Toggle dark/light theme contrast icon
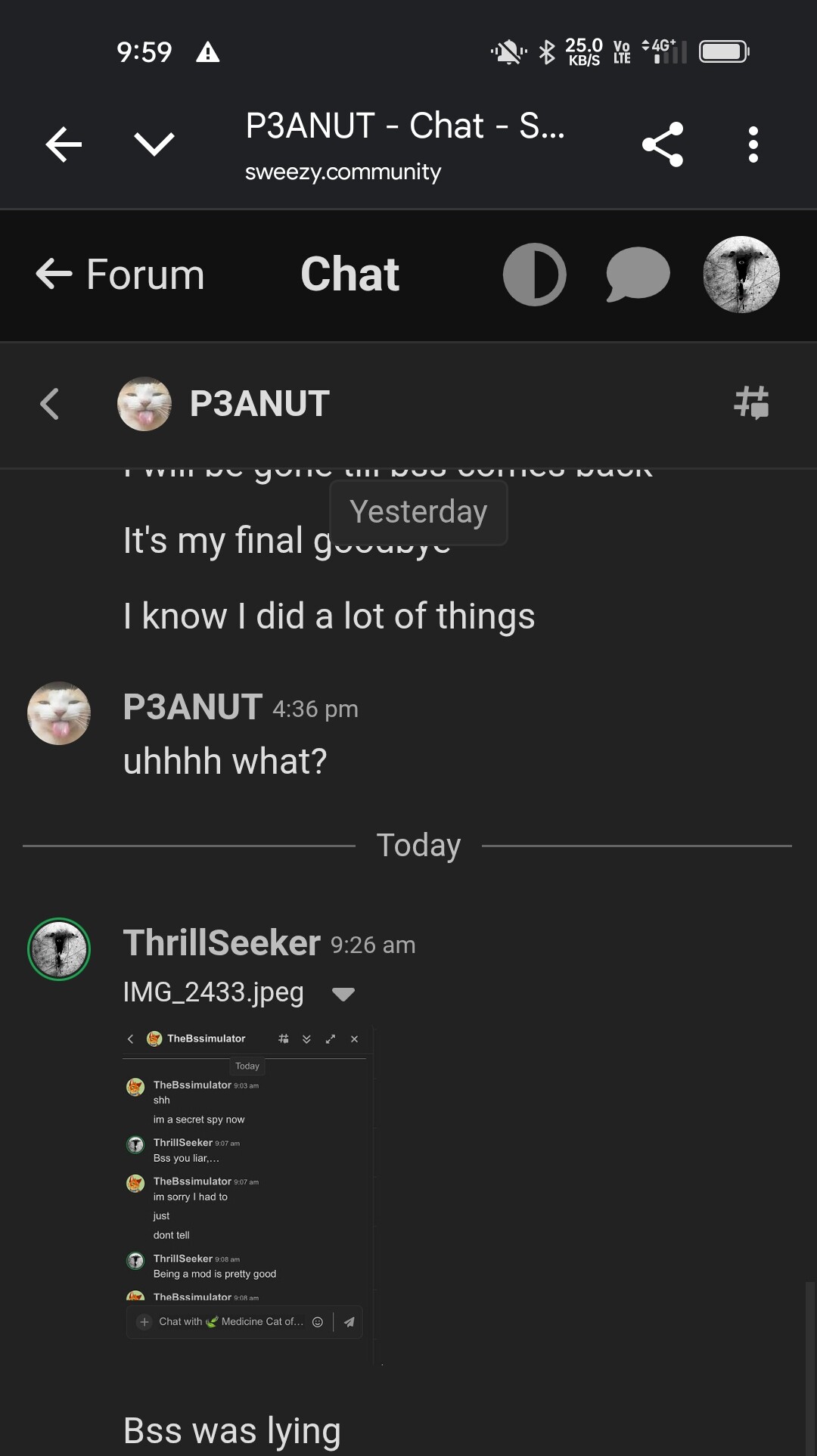The image size is (817, 1456). click(x=535, y=275)
